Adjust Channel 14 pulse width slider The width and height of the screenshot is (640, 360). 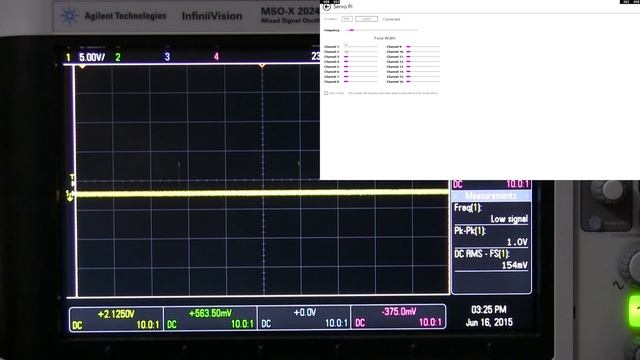click(423, 71)
